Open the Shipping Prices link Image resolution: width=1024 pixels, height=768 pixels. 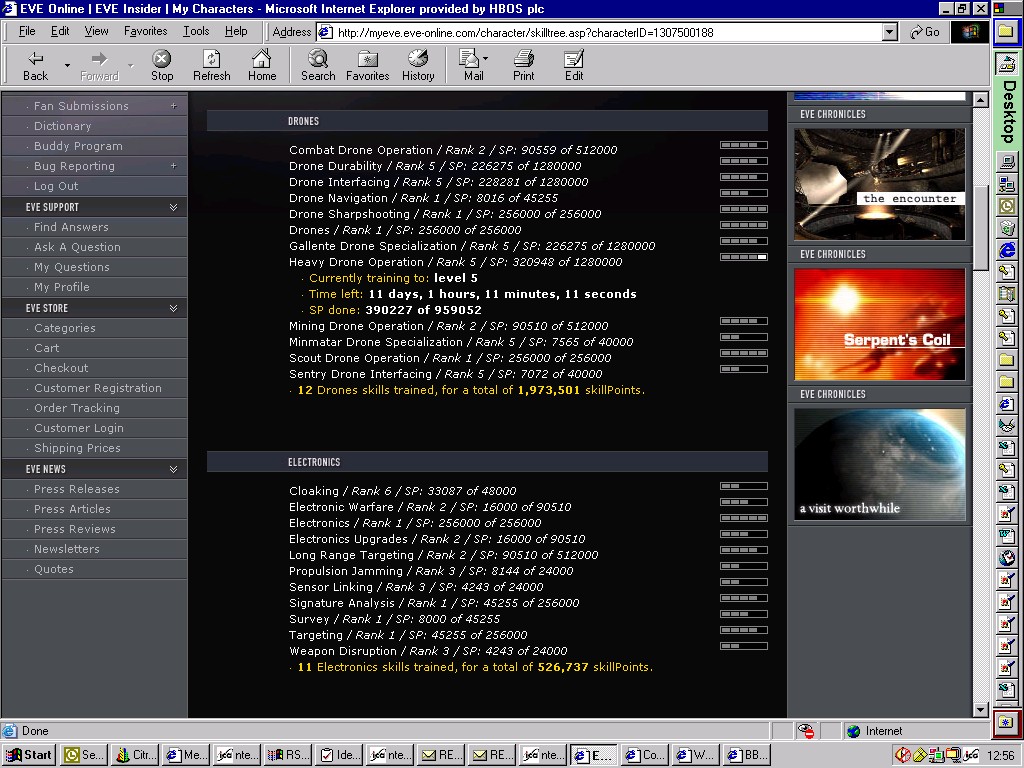point(77,448)
